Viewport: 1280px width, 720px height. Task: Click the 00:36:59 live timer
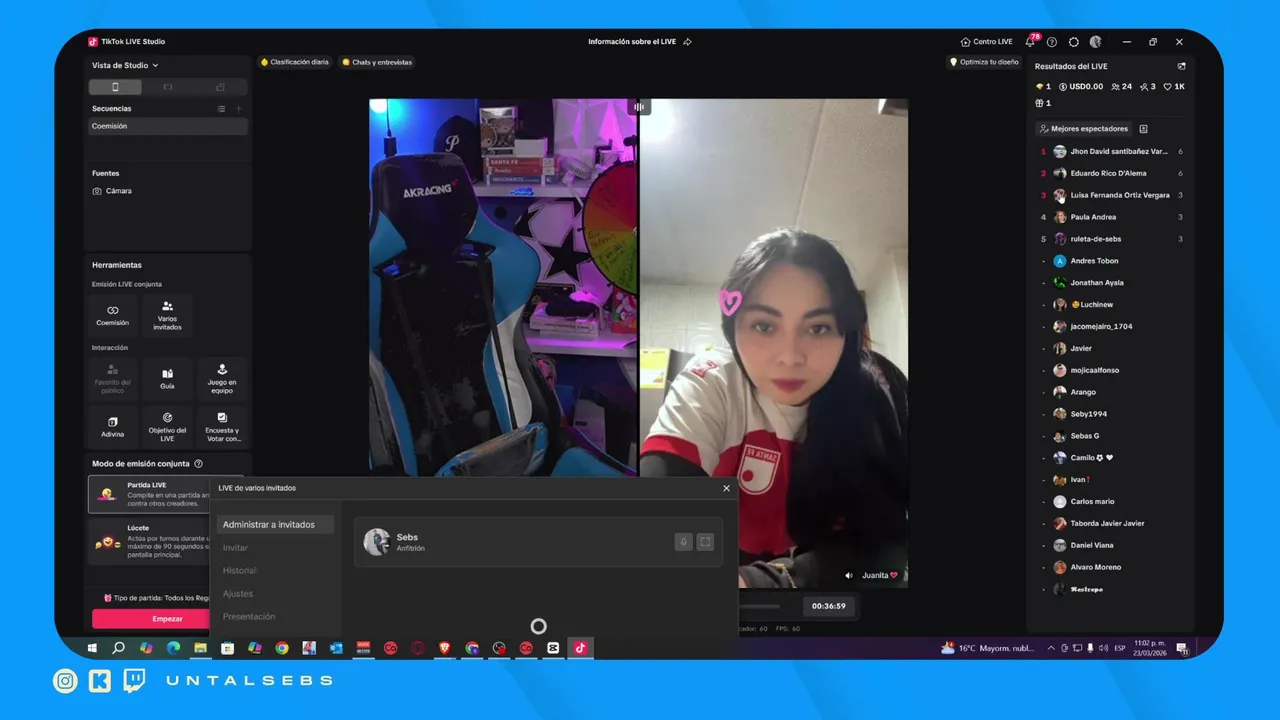tap(828, 606)
